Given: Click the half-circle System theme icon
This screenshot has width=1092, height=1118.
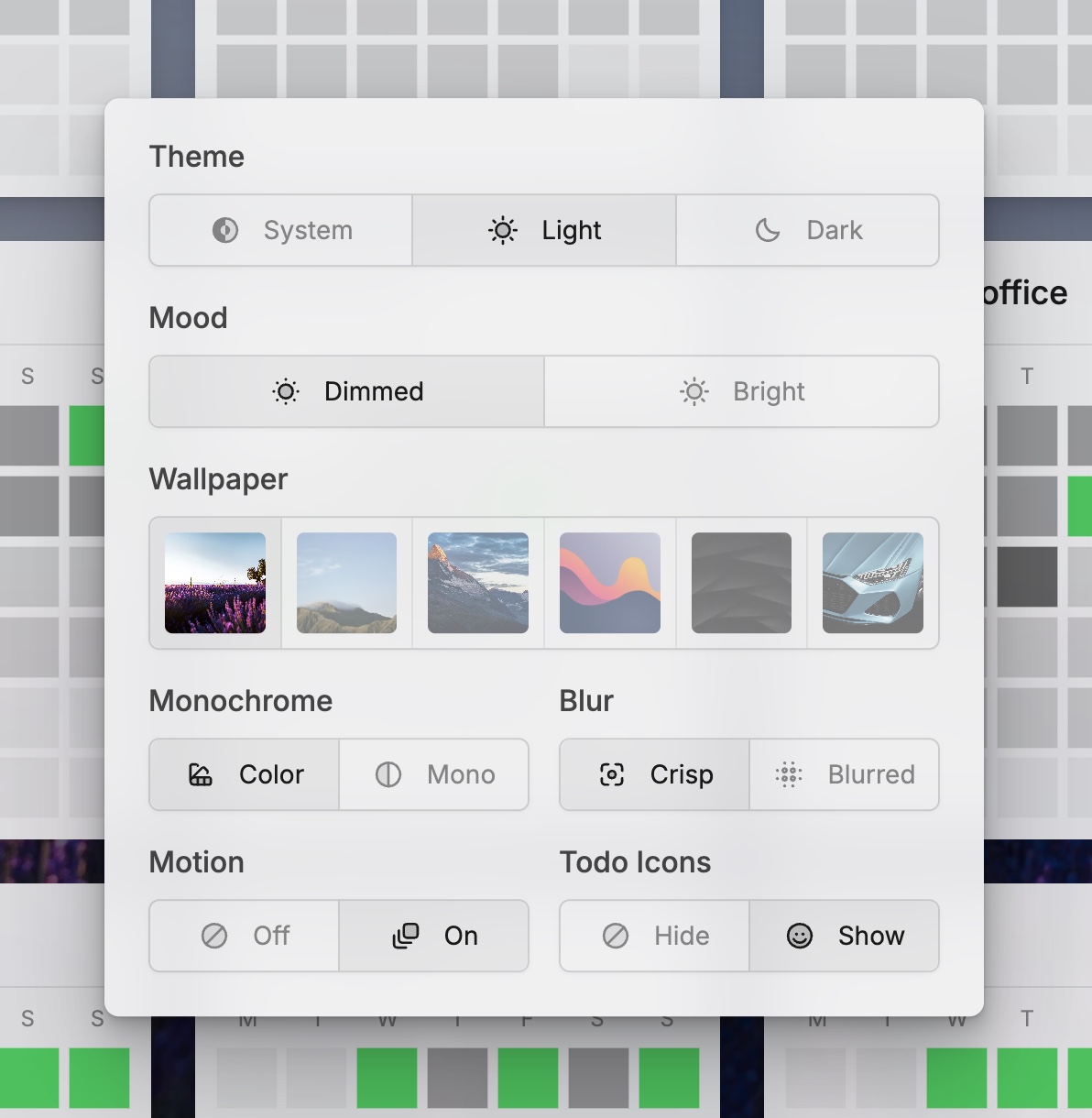Looking at the screenshot, I should click(225, 230).
